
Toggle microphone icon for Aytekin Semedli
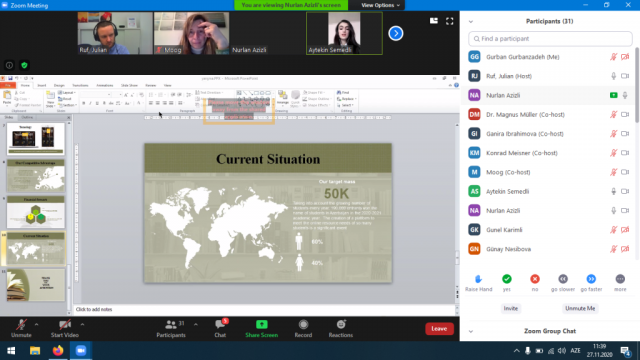click(x=613, y=191)
